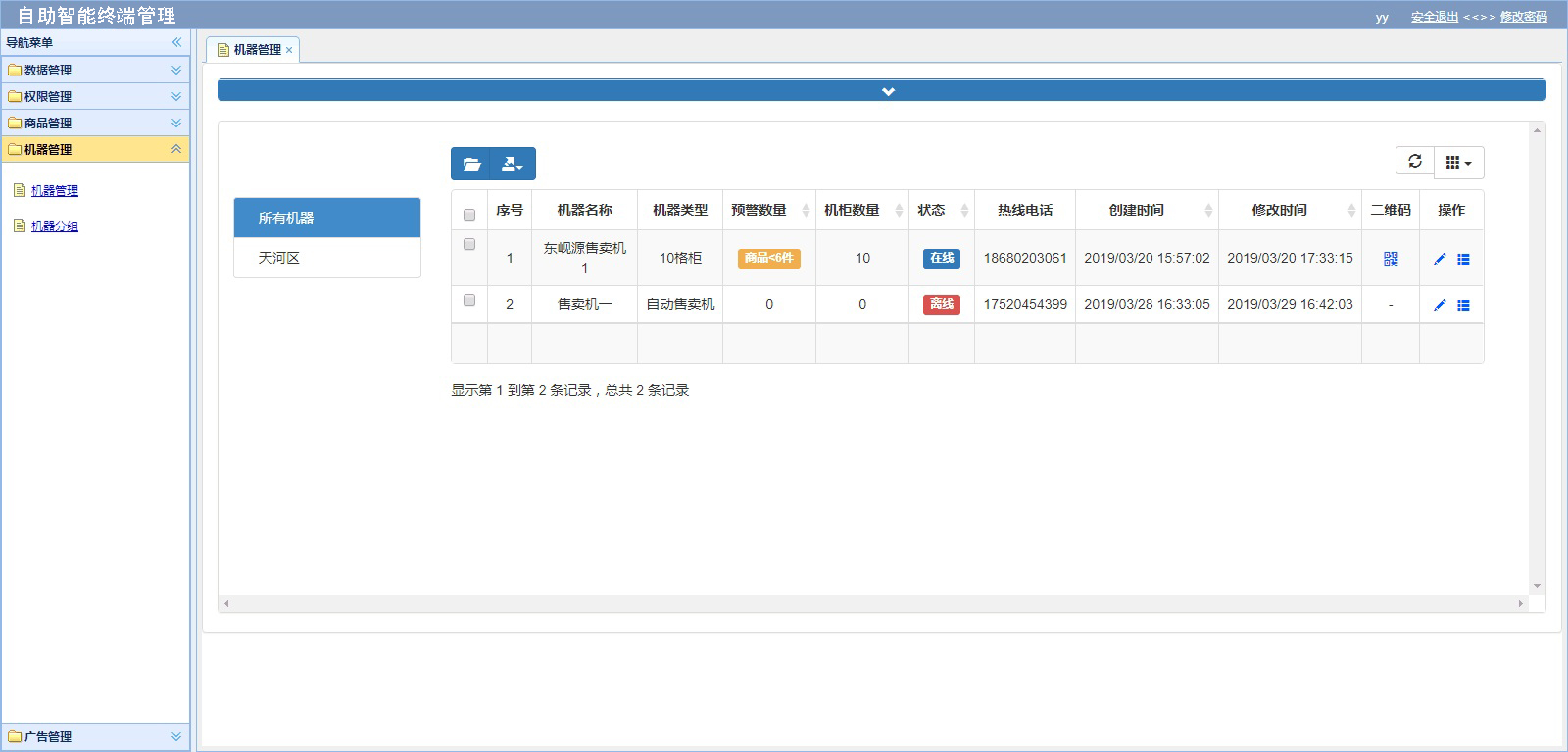
Task: View QR code of 东岘源售卖机1
Action: pyautogui.click(x=1391, y=259)
